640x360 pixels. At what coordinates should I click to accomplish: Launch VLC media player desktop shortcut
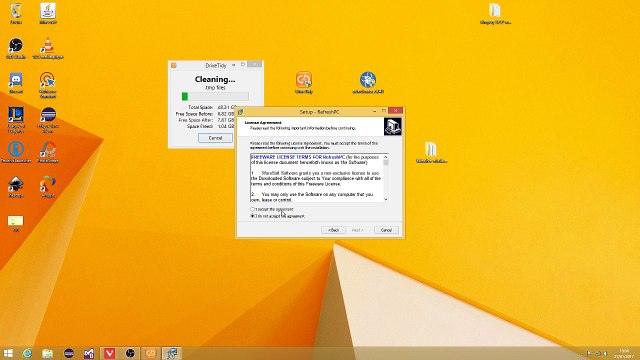tap(48, 48)
